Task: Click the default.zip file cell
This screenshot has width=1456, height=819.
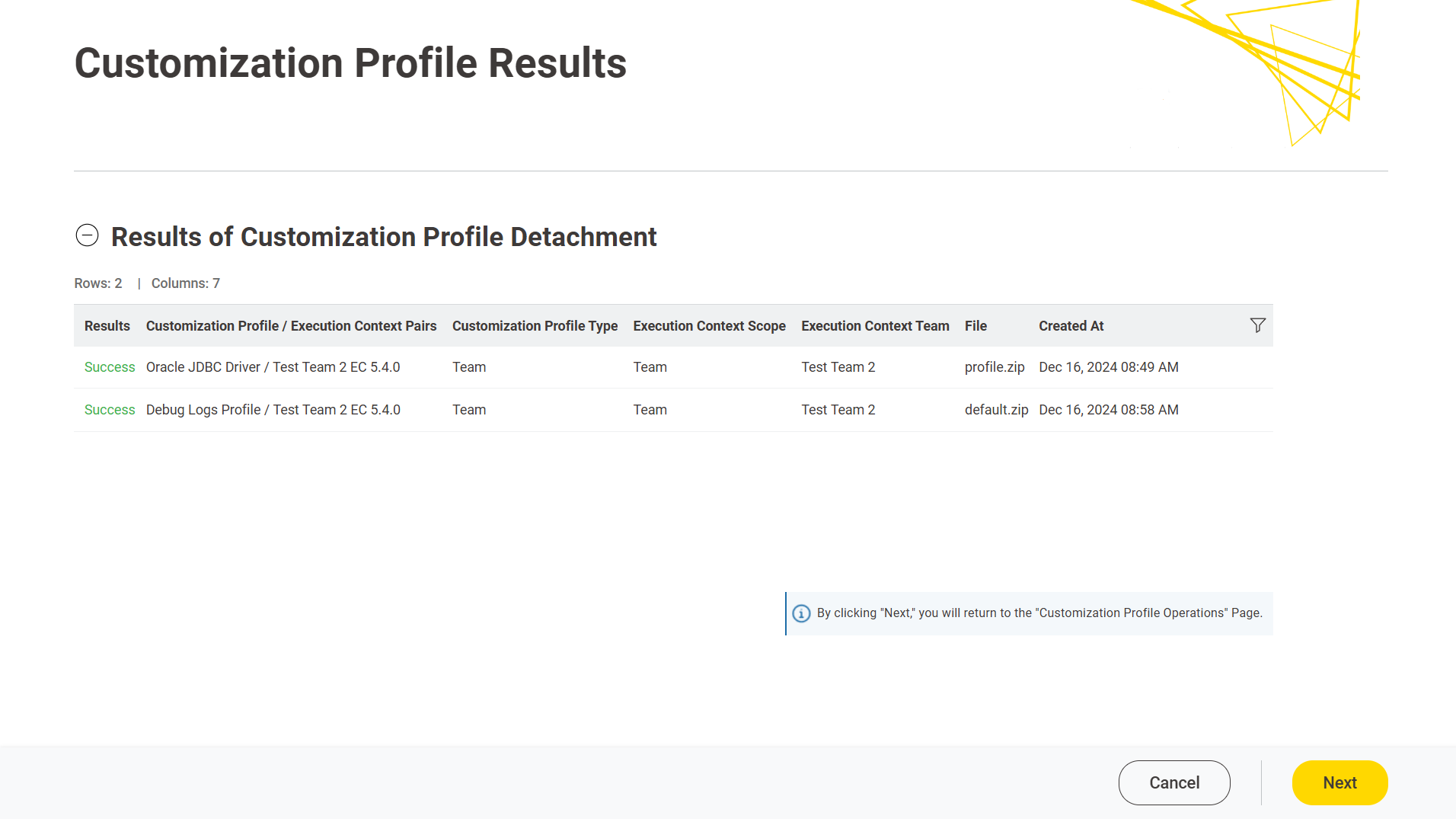Action: (x=997, y=410)
